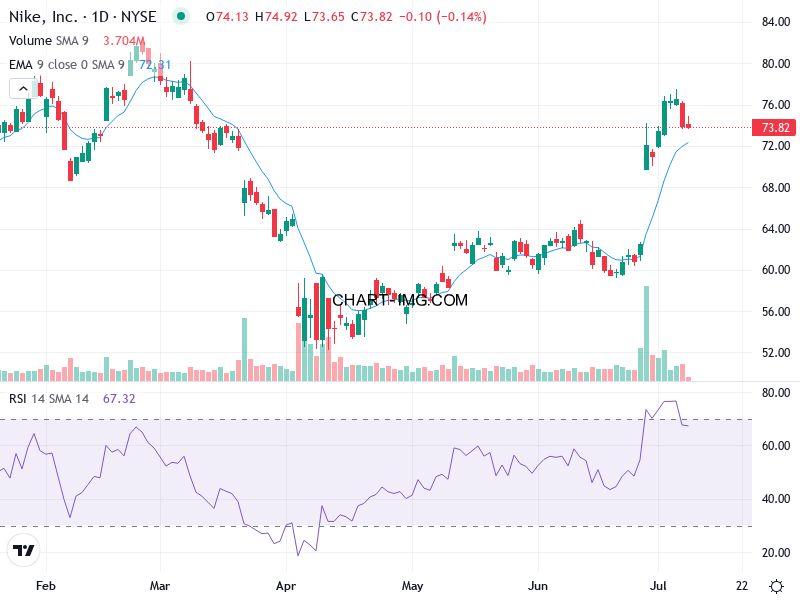The image size is (800, 600).
Task: Click the close price C73.82 value
Action: click(x=372, y=17)
